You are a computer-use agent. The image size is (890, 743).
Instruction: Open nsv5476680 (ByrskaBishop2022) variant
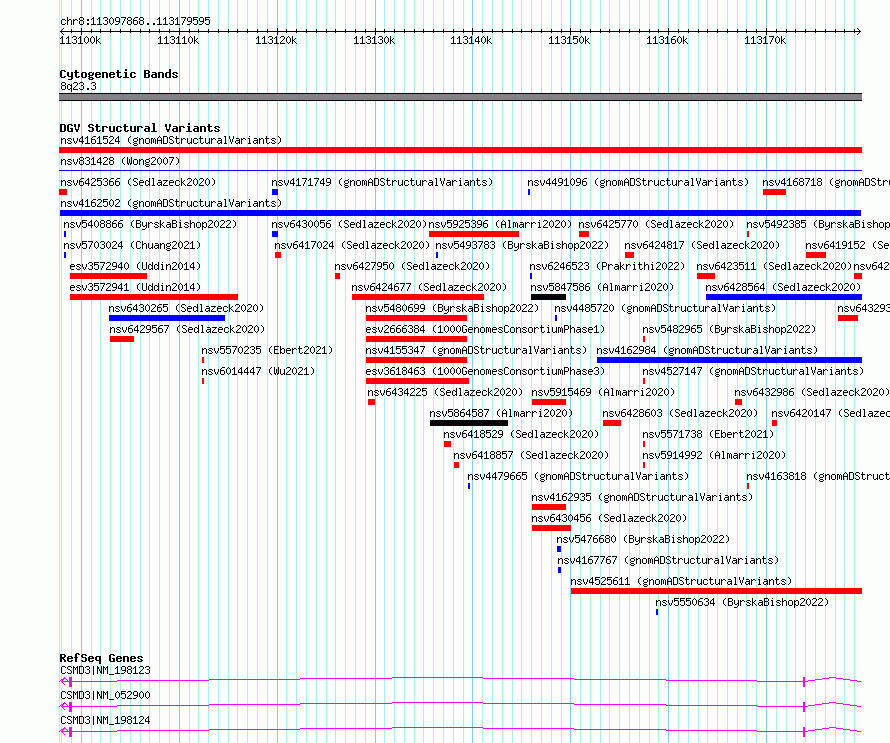[x=643, y=539]
